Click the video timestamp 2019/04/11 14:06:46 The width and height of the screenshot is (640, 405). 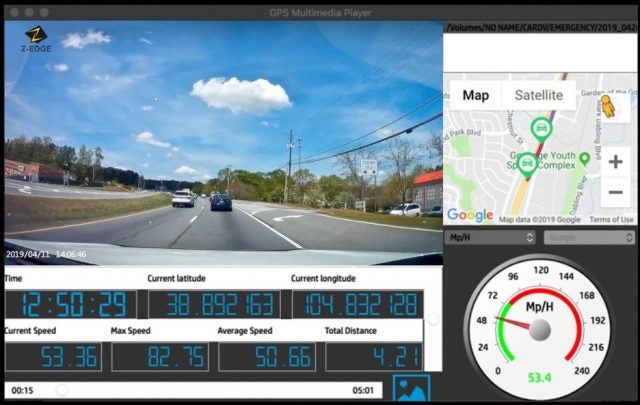46,254
